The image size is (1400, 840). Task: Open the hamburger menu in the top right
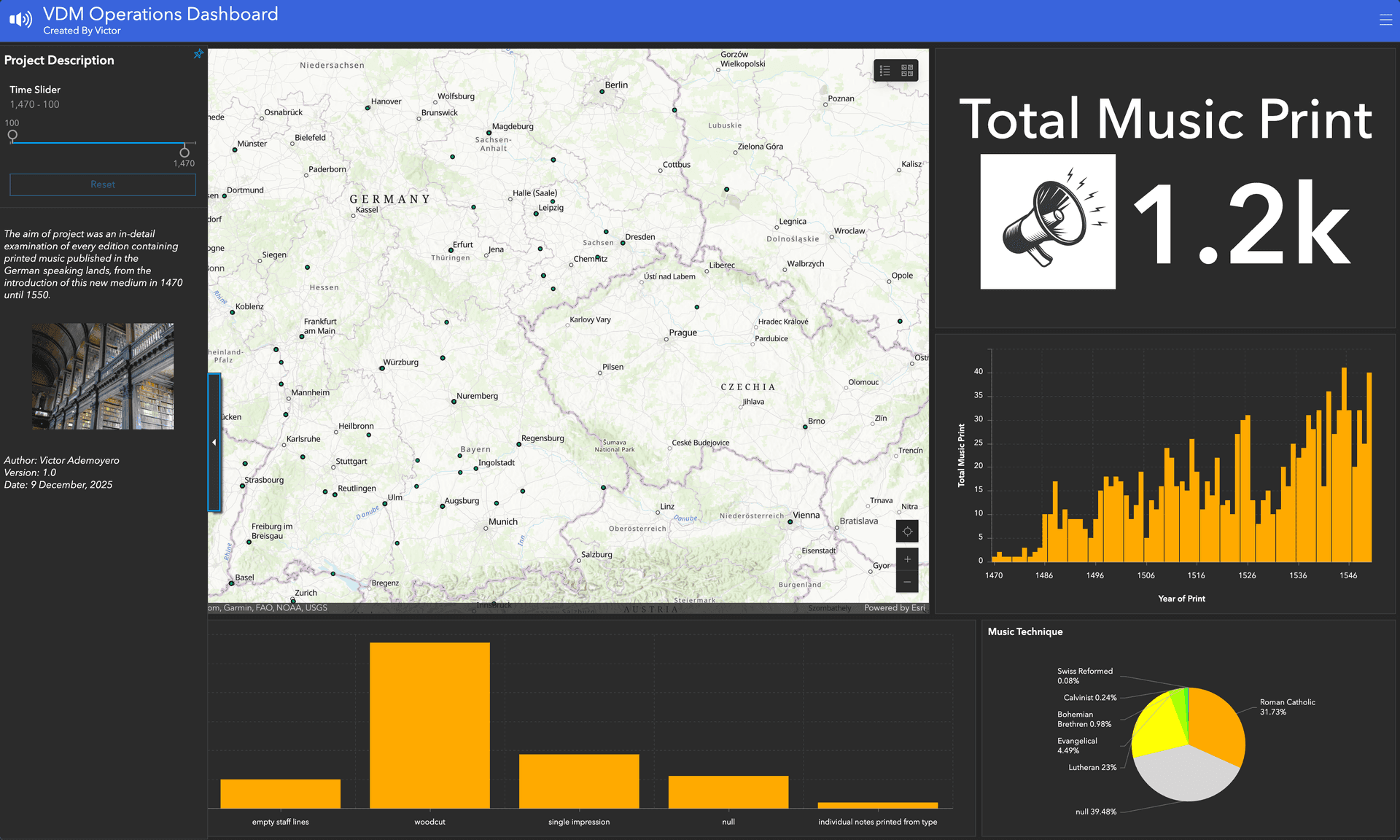[x=1385, y=20]
